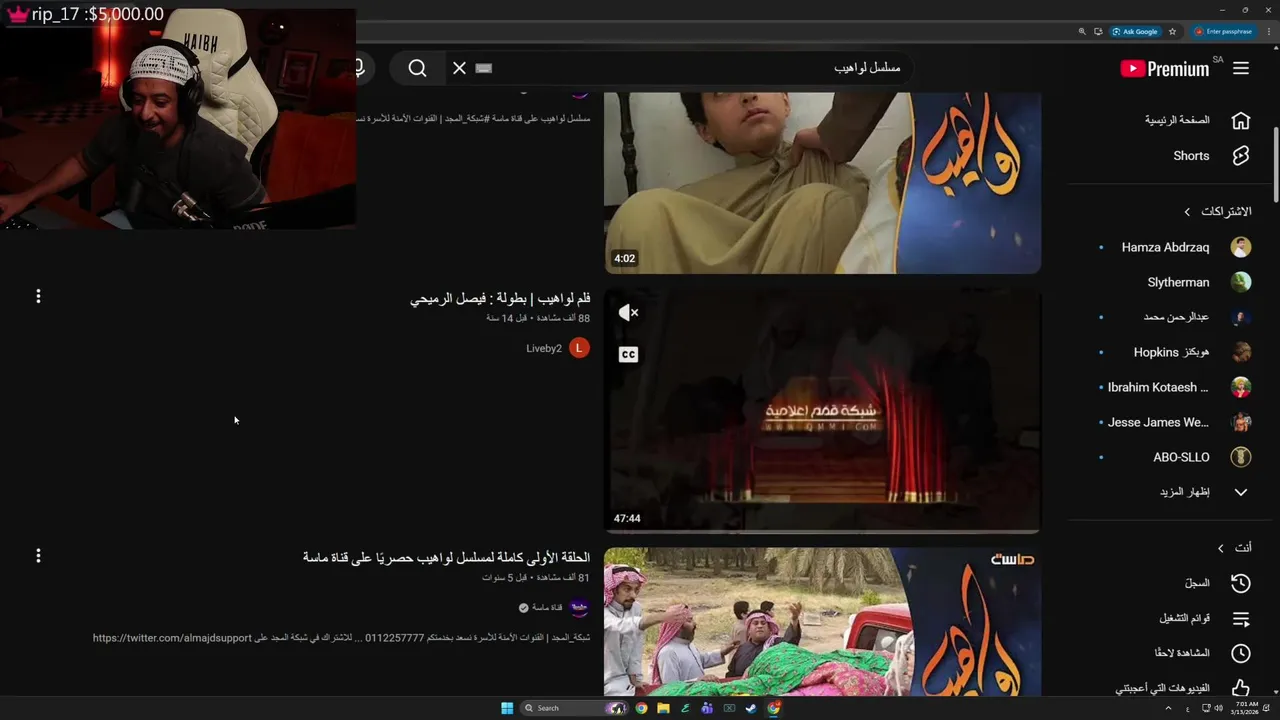Expand the الاشتراكات subscriptions section
The height and width of the screenshot is (720, 1280).
pyautogui.click(x=1216, y=212)
